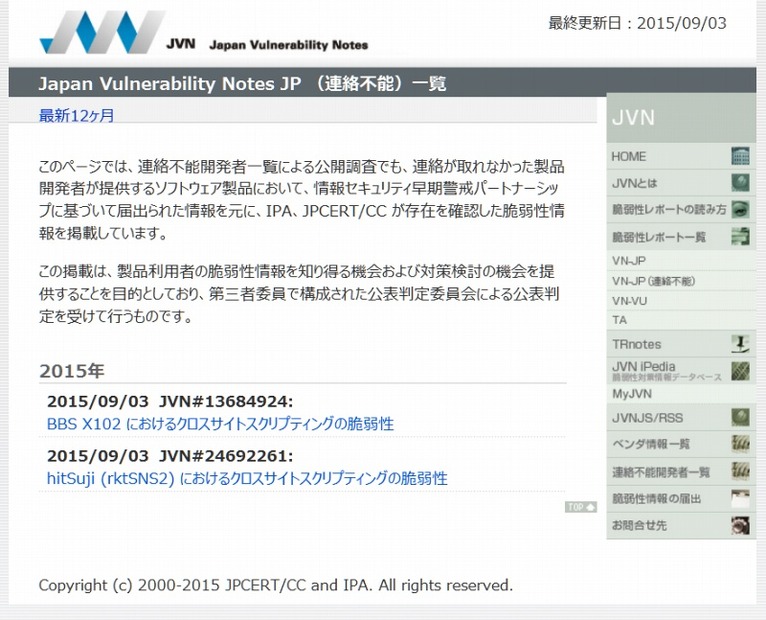Click the phone icon beside お問合せ先
The height and width of the screenshot is (620, 766).
point(741,526)
